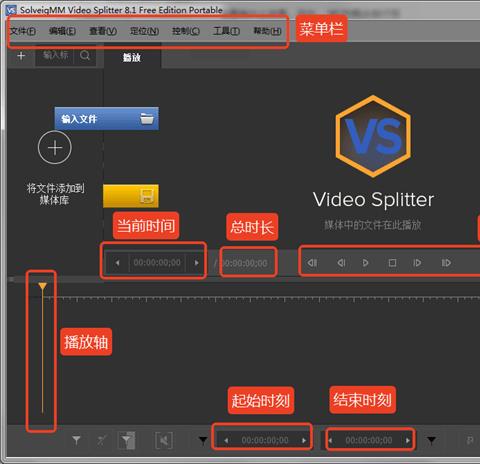Decrease start time with left arrow
Image resolution: width=480 pixels, height=464 pixels.
[x=226, y=441]
